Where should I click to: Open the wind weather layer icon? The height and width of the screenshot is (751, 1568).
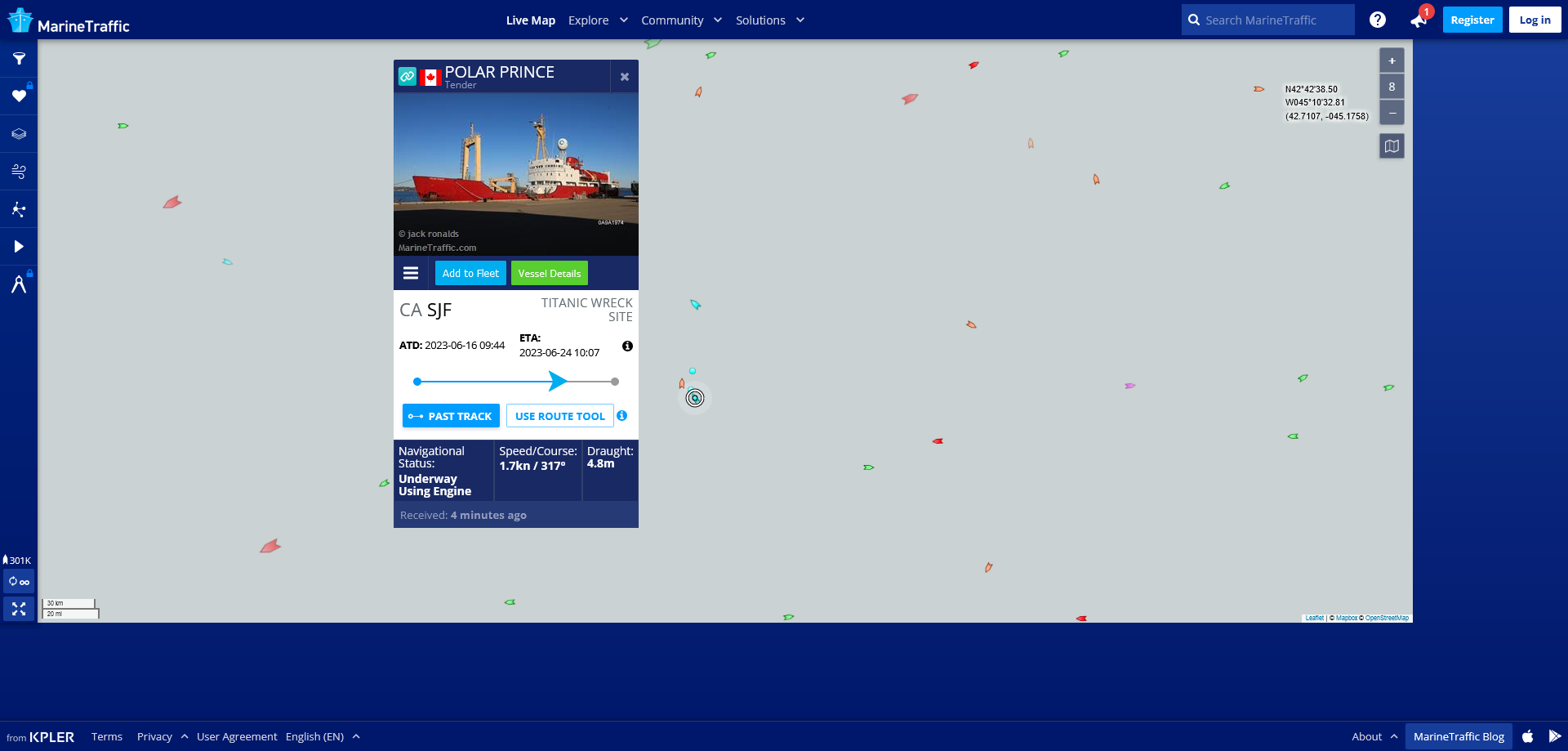[x=19, y=172]
